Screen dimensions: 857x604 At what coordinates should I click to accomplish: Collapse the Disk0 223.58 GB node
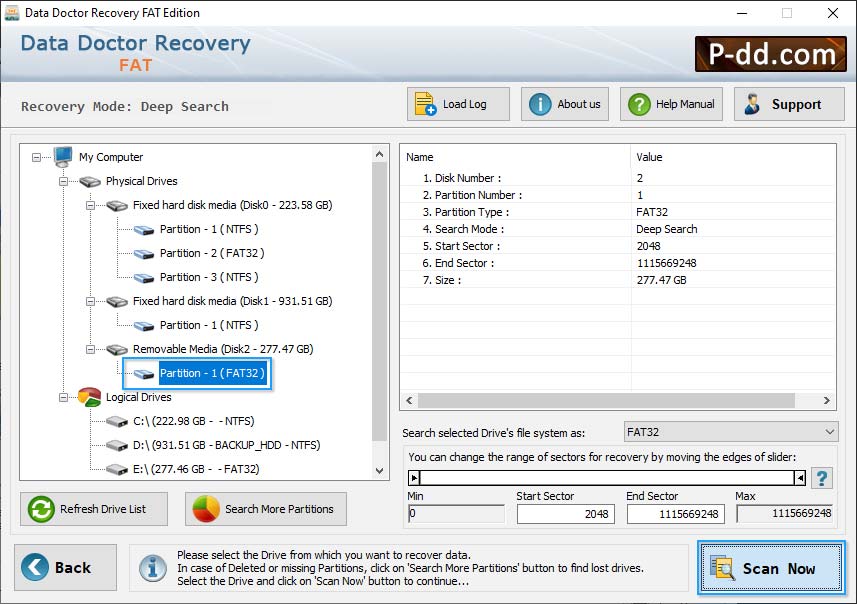pos(91,206)
